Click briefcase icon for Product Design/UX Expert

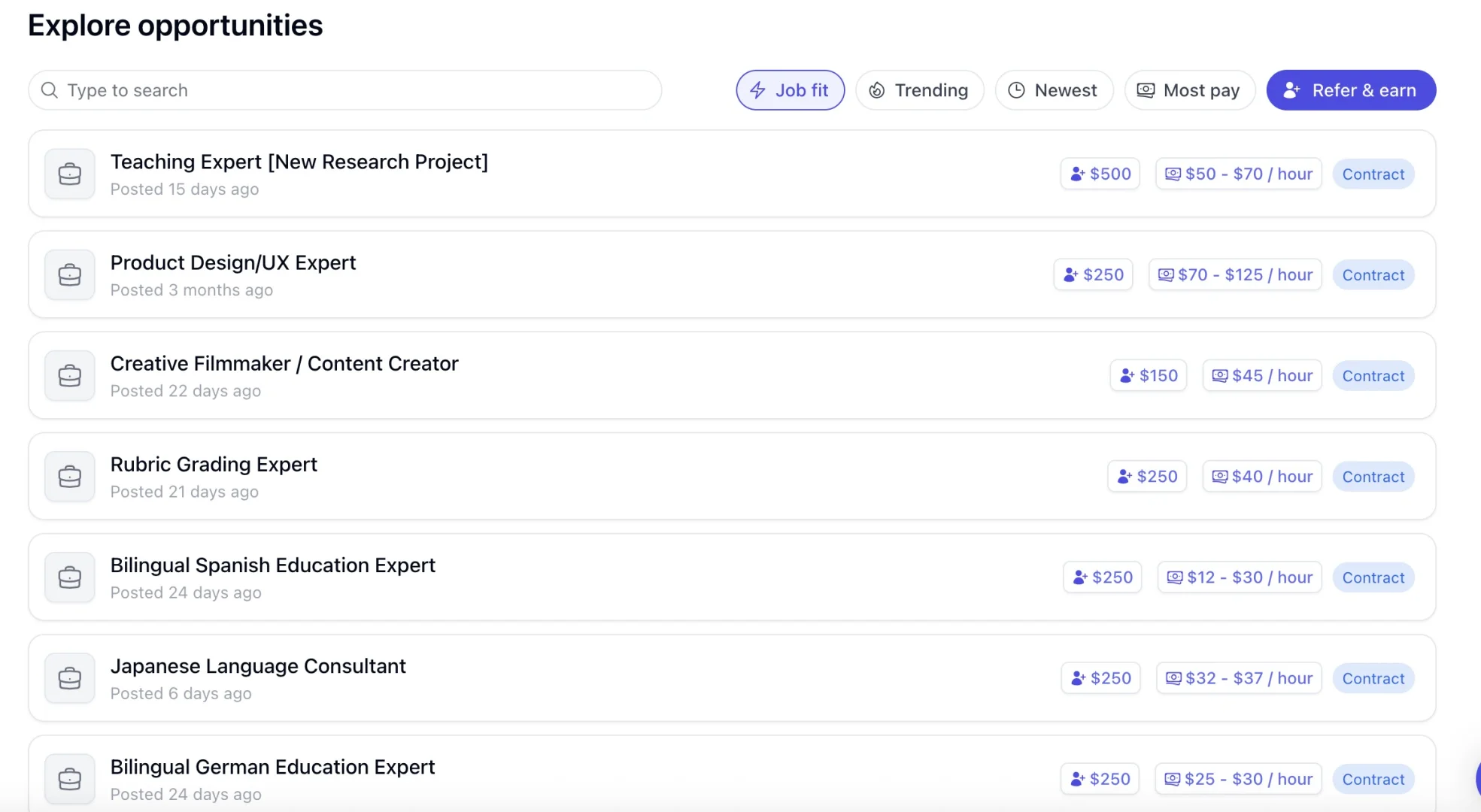click(x=70, y=274)
